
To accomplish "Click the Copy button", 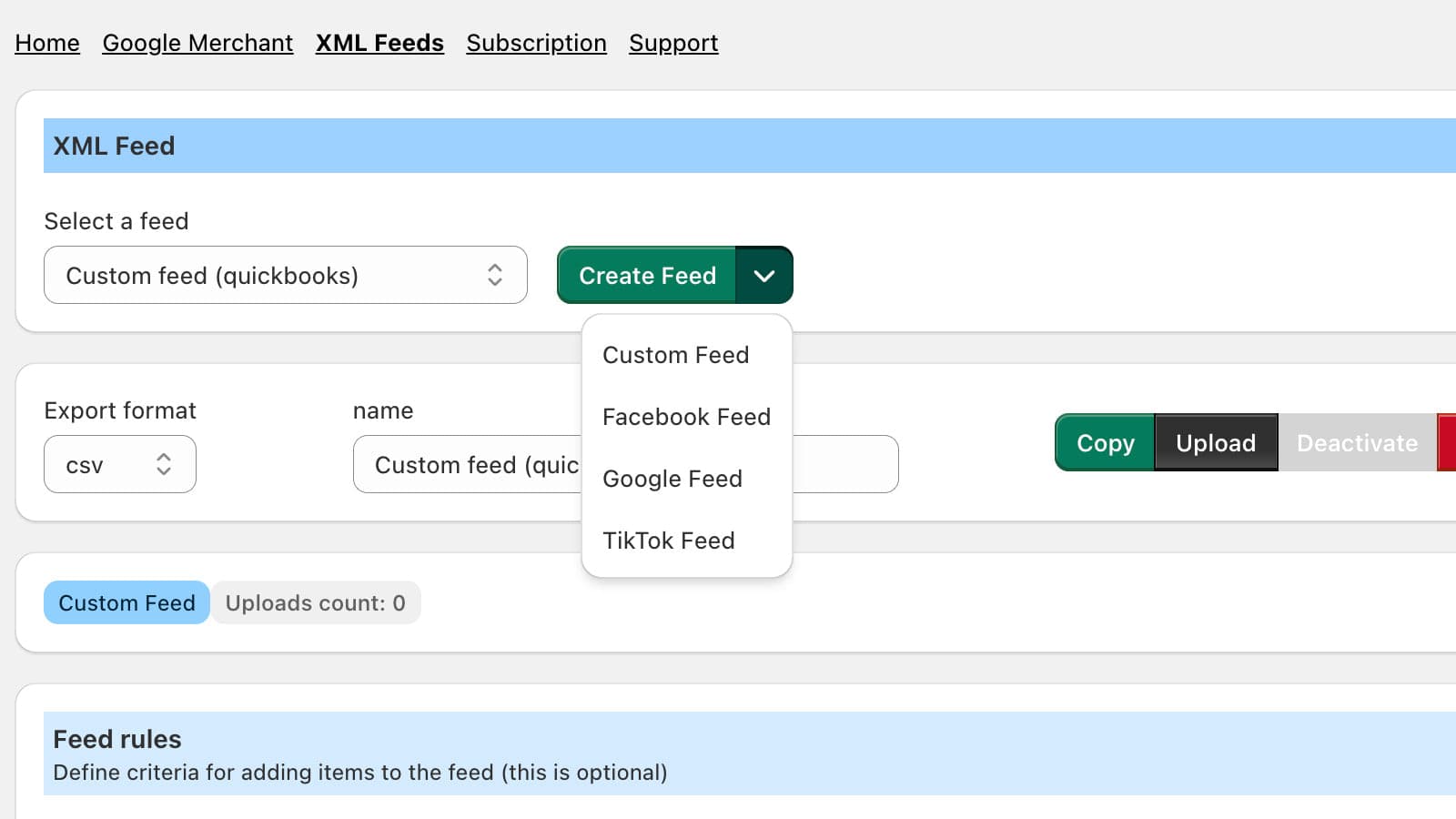I will tap(1105, 443).
